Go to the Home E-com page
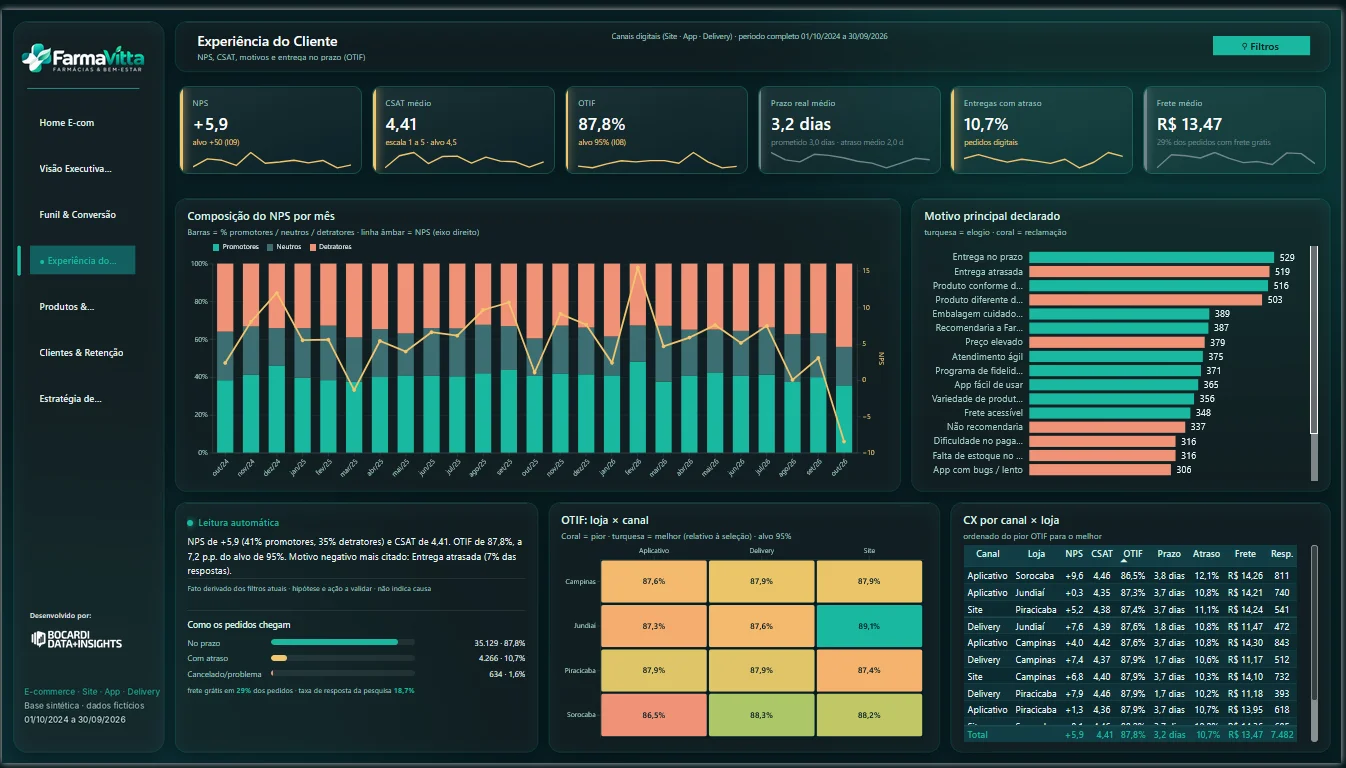The image size is (1346, 768). [67, 123]
